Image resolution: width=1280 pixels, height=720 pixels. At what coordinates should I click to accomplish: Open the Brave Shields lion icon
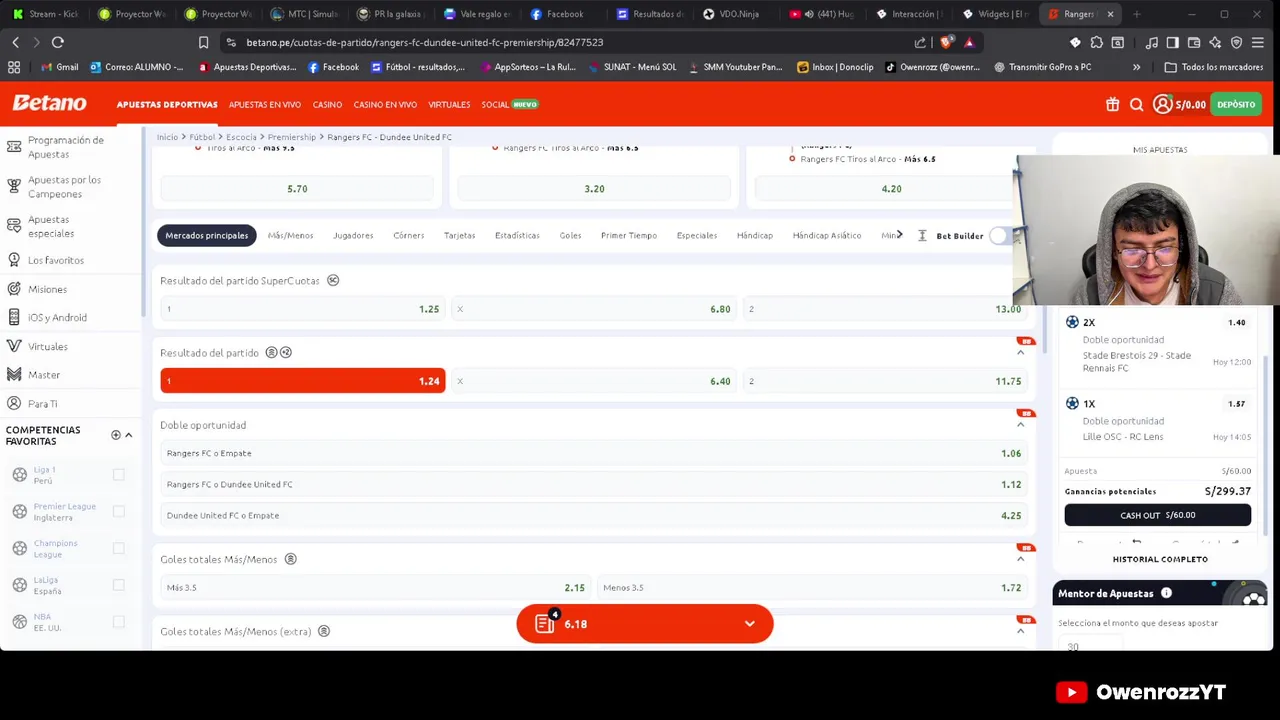point(946,42)
